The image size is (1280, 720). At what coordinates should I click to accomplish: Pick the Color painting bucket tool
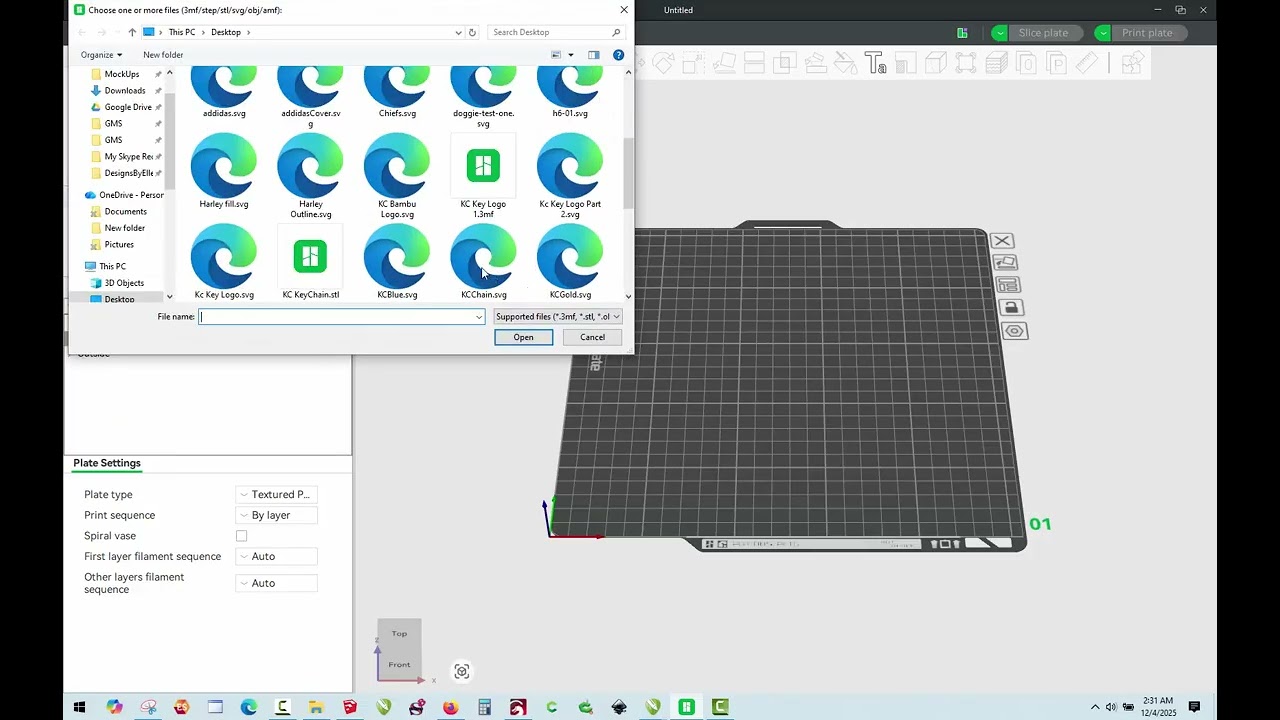click(845, 64)
